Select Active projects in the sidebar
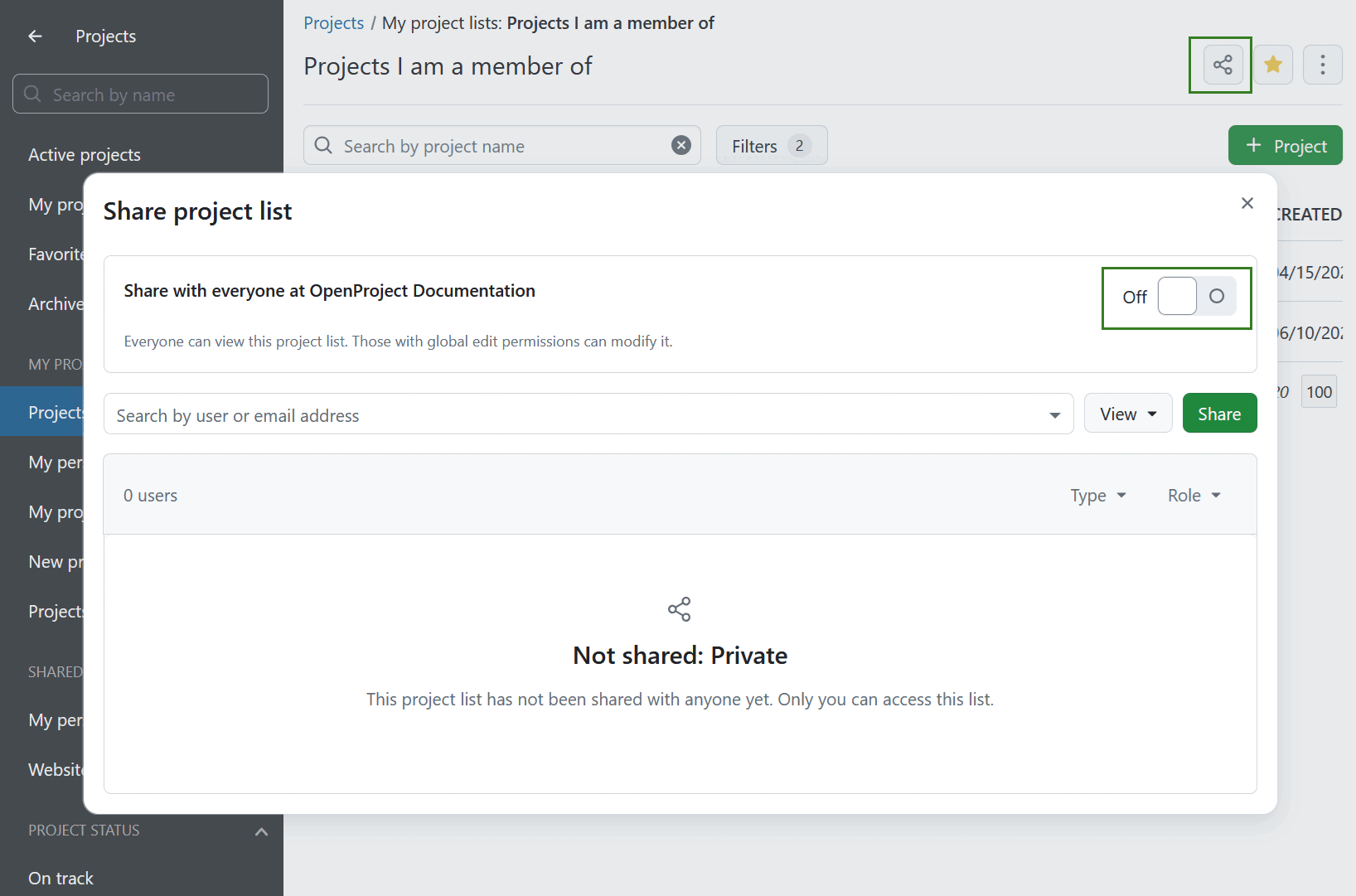 click(x=84, y=154)
